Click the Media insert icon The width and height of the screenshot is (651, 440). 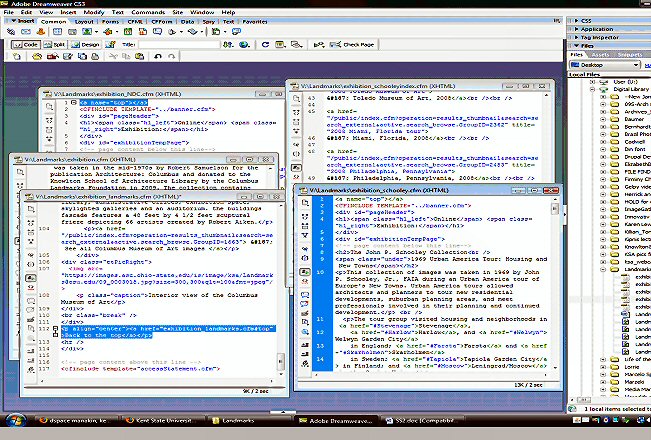click(x=108, y=32)
